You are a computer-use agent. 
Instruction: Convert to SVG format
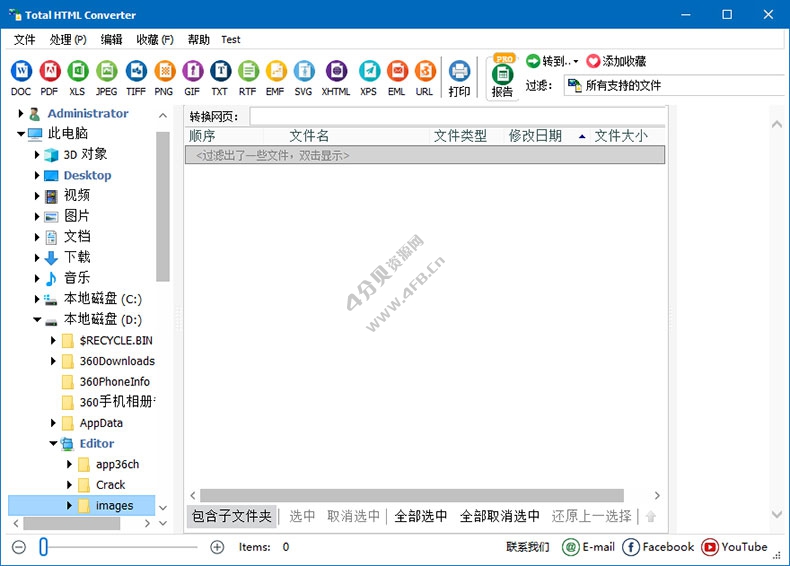[x=303, y=78]
